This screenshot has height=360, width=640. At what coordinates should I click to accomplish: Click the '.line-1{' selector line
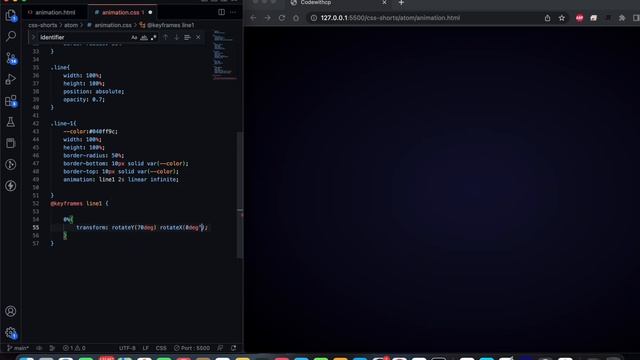[x=63, y=123]
